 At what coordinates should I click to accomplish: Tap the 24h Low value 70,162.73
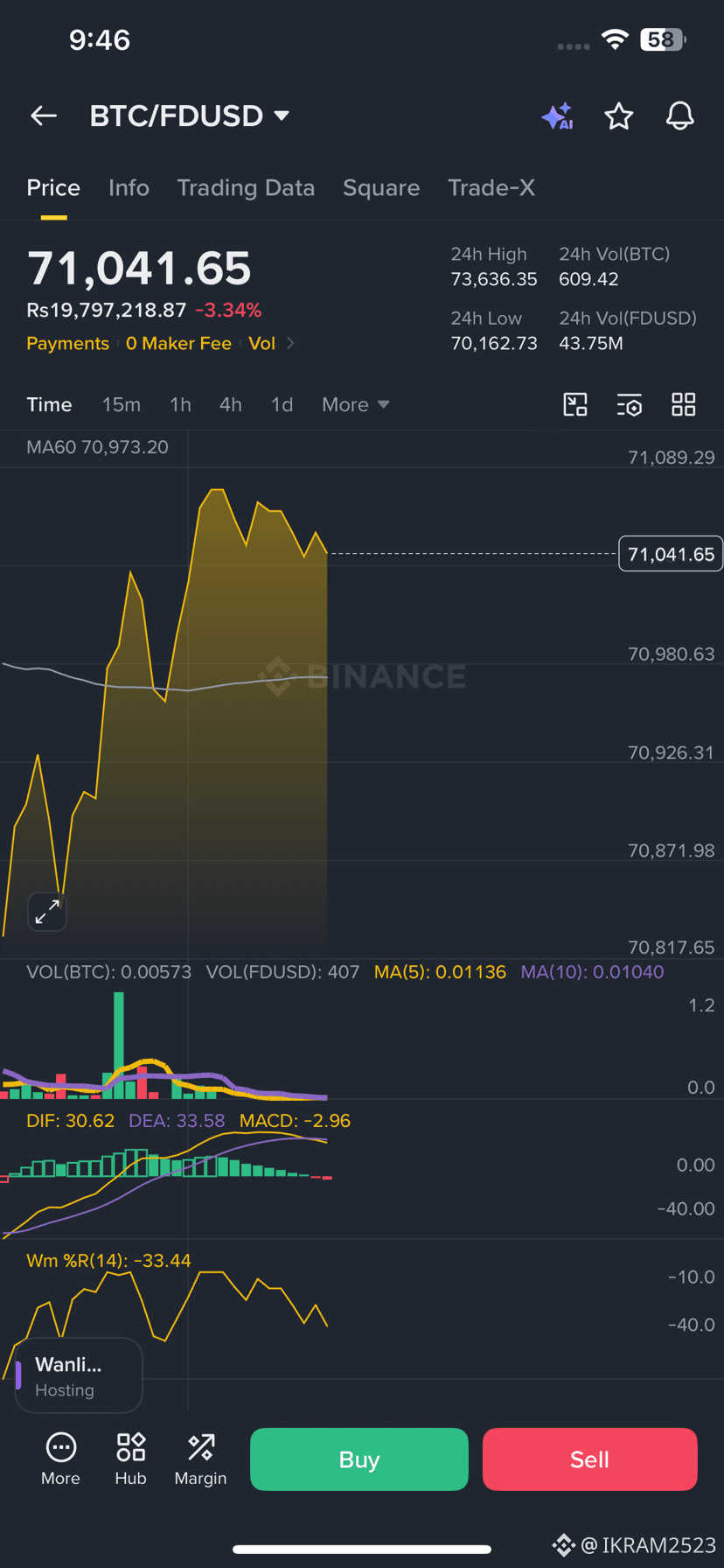click(494, 343)
